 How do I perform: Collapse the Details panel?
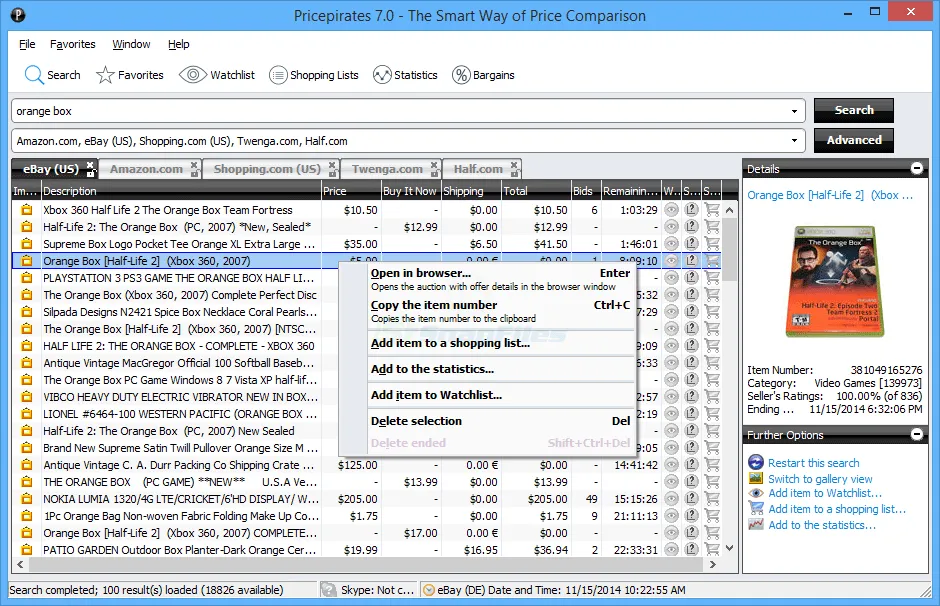pos(917,168)
